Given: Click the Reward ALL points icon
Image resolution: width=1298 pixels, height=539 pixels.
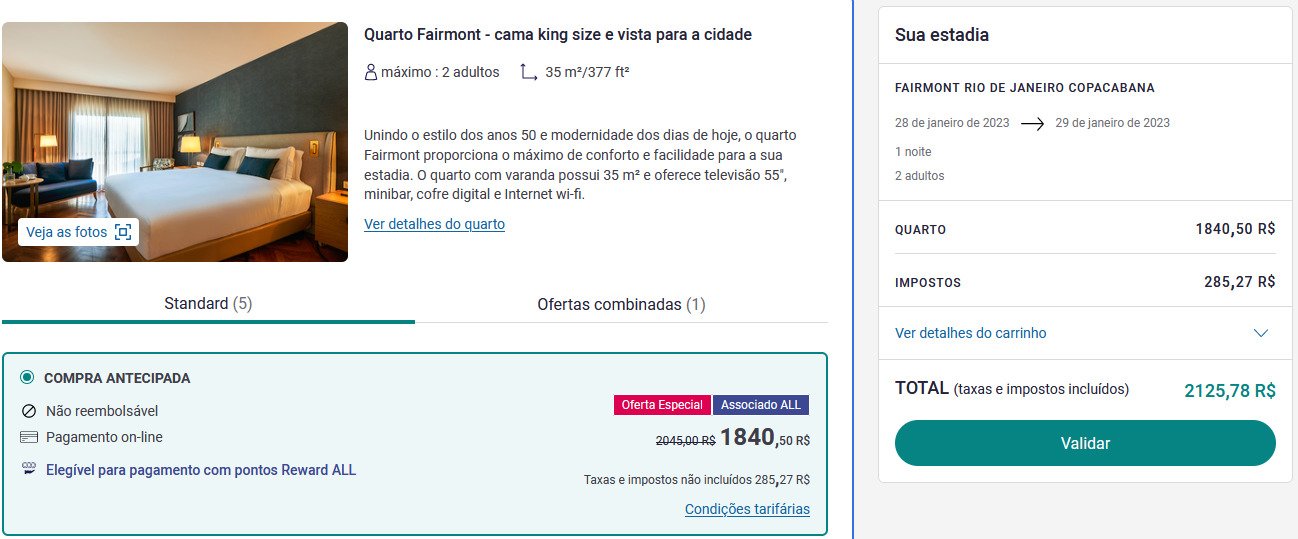Looking at the screenshot, I should pos(29,469).
